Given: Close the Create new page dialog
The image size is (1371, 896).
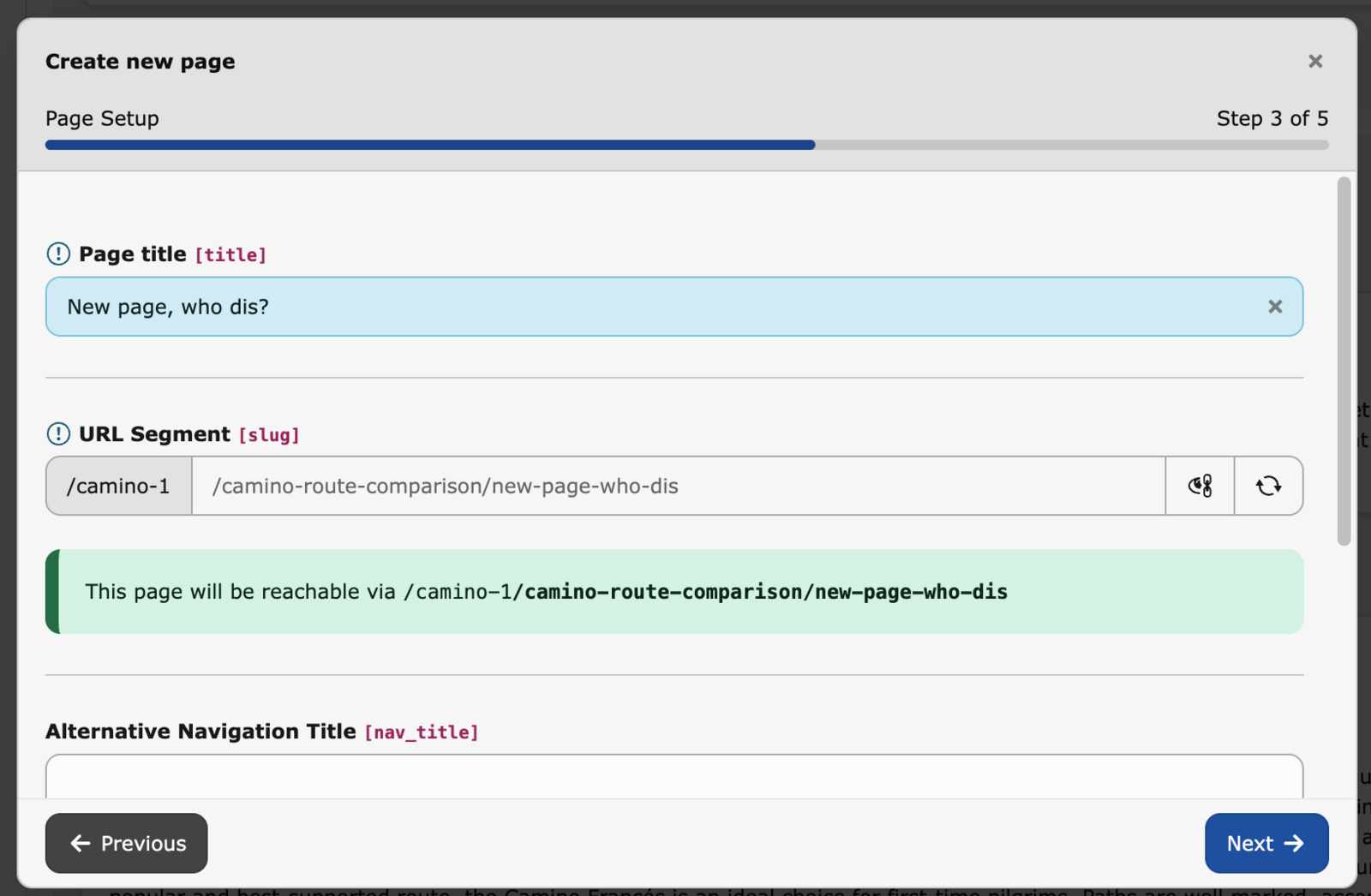Looking at the screenshot, I should pos(1315,62).
